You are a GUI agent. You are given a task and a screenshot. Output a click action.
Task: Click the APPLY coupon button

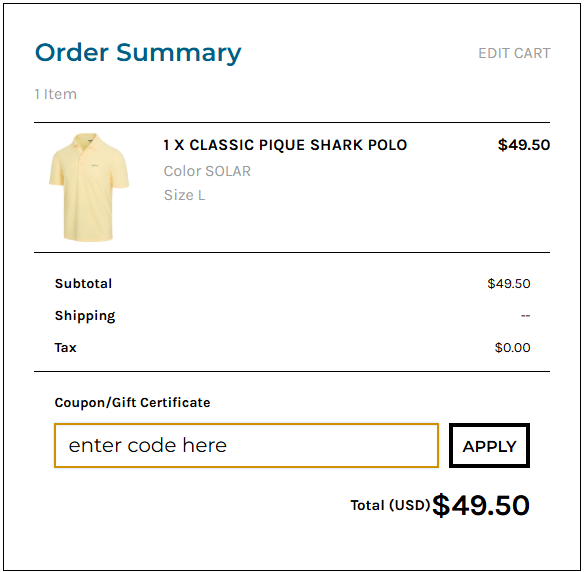coord(489,445)
